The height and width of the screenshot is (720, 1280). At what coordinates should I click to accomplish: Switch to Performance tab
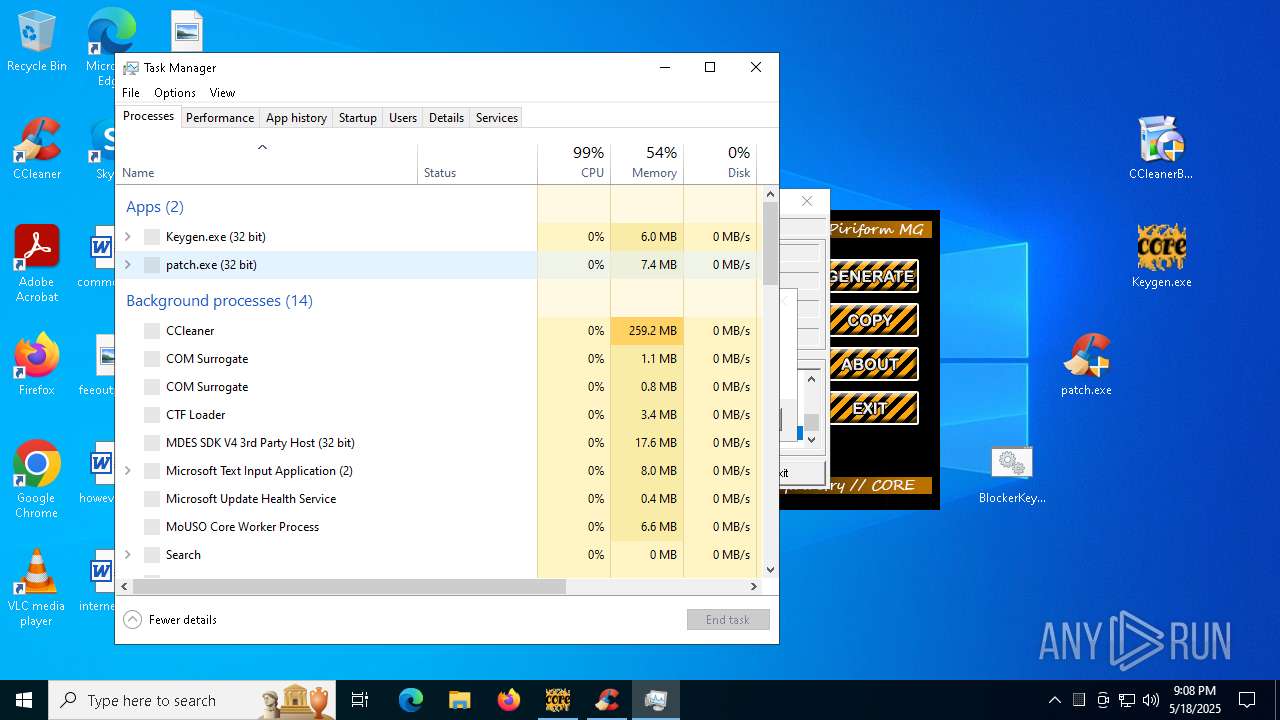pyautogui.click(x=220, y=118)
